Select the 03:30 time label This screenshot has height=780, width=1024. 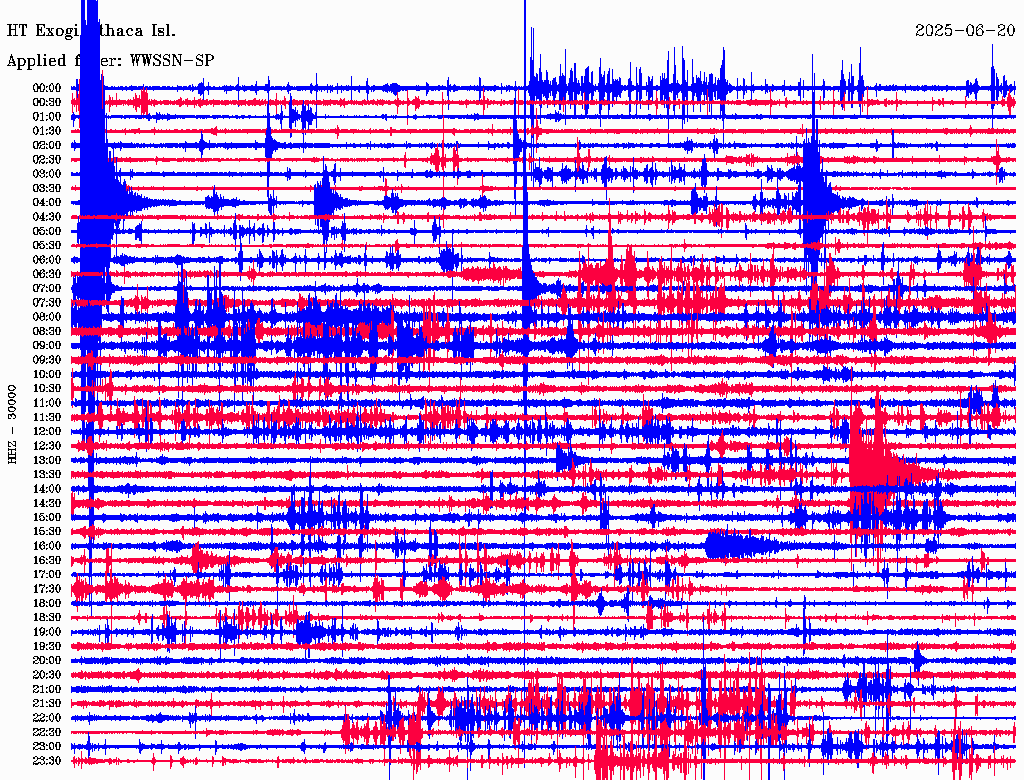(47, 188)
